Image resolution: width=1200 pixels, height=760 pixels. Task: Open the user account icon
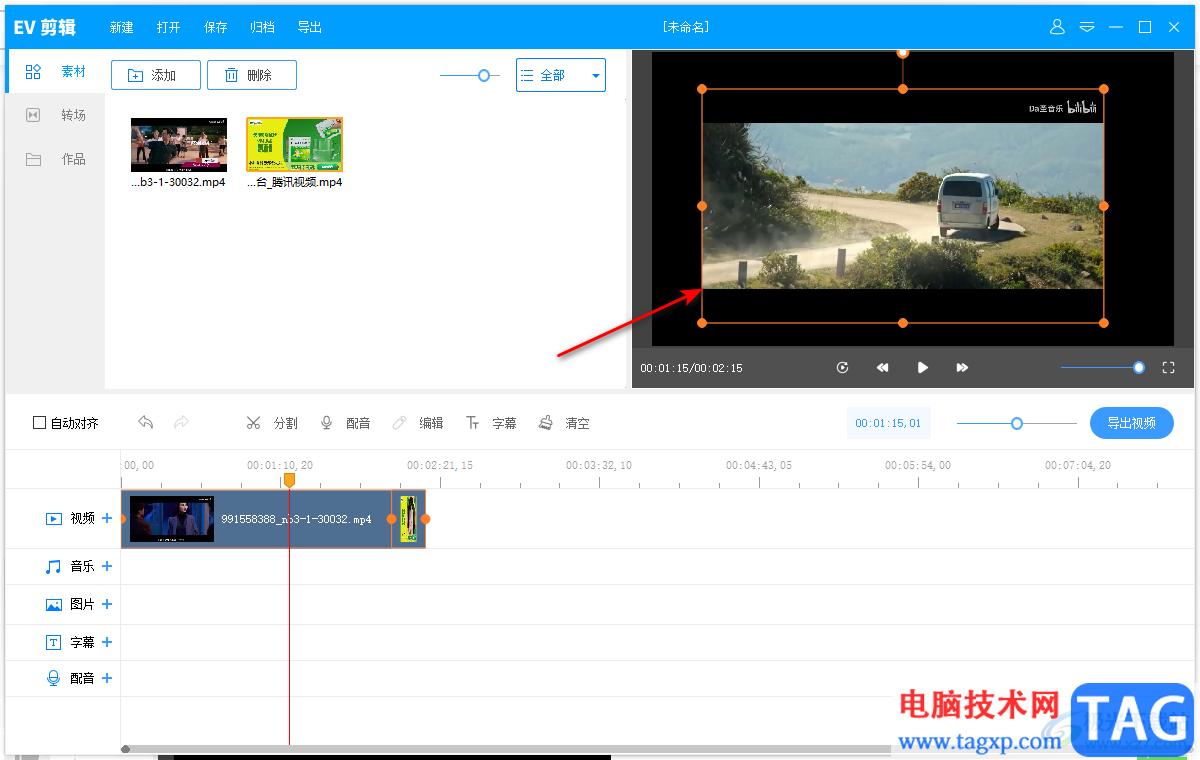click(1057, 27)
